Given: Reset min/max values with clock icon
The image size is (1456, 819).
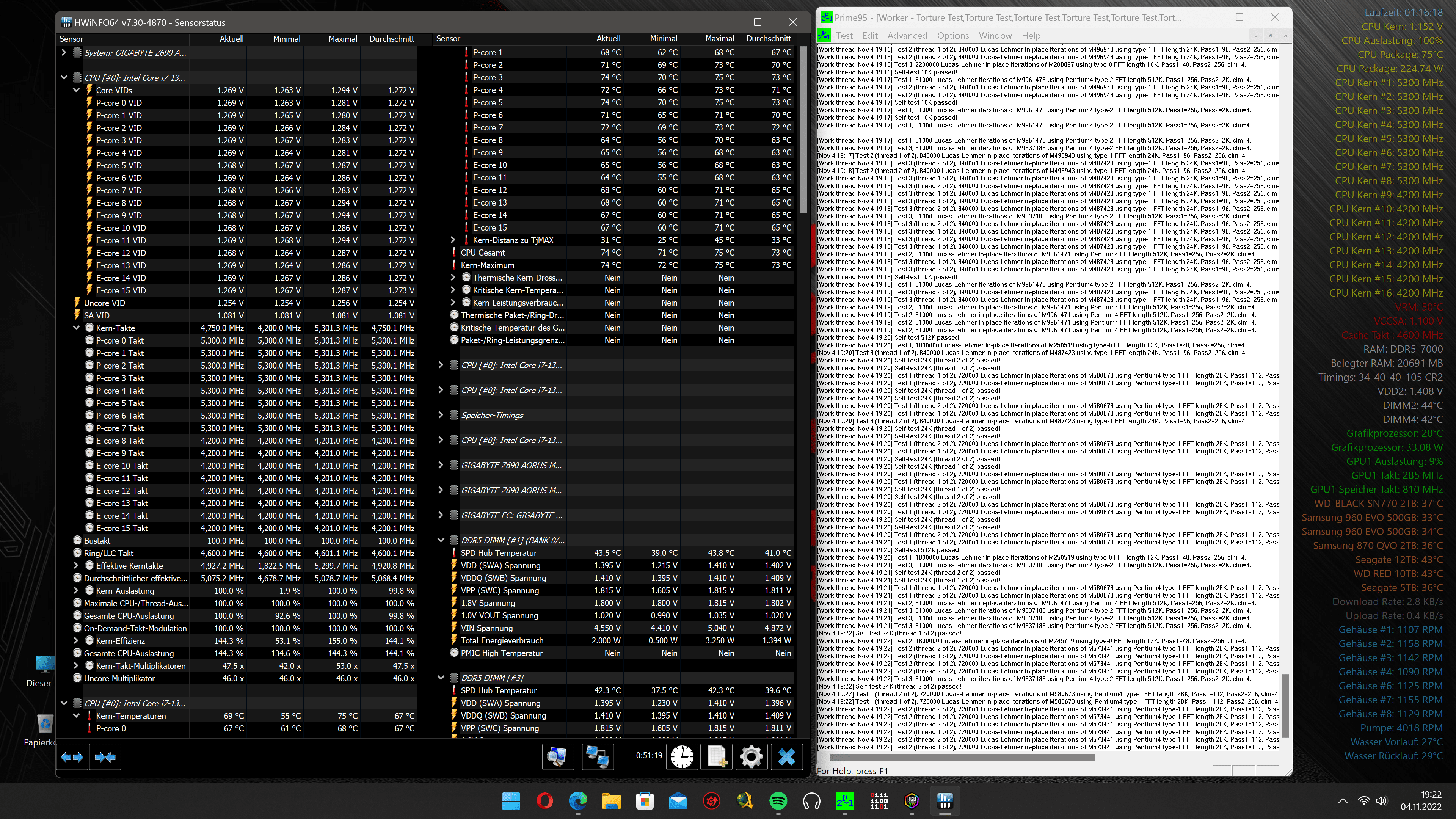Looking at the screenshot, I should [682, 757].
